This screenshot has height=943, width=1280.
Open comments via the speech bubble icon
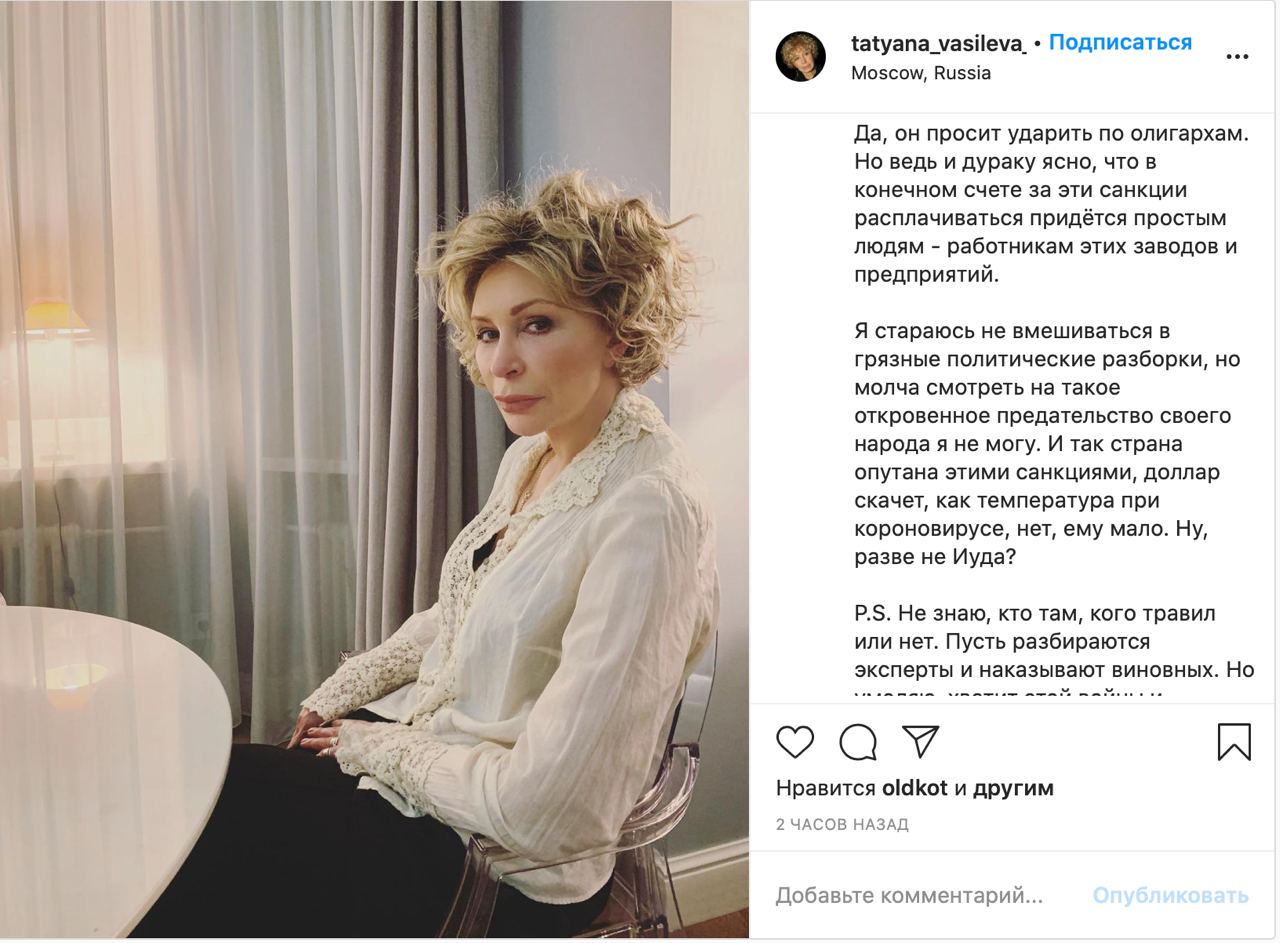click(x=858, y=742)
